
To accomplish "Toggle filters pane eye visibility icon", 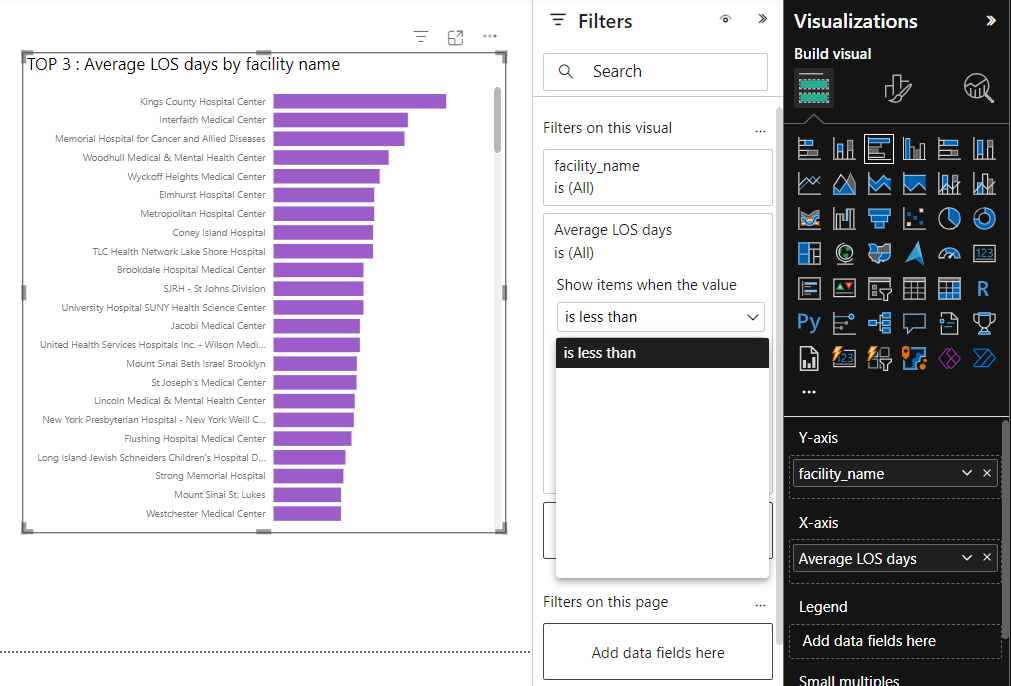I will pyautogui.click(x=725, y=19).
